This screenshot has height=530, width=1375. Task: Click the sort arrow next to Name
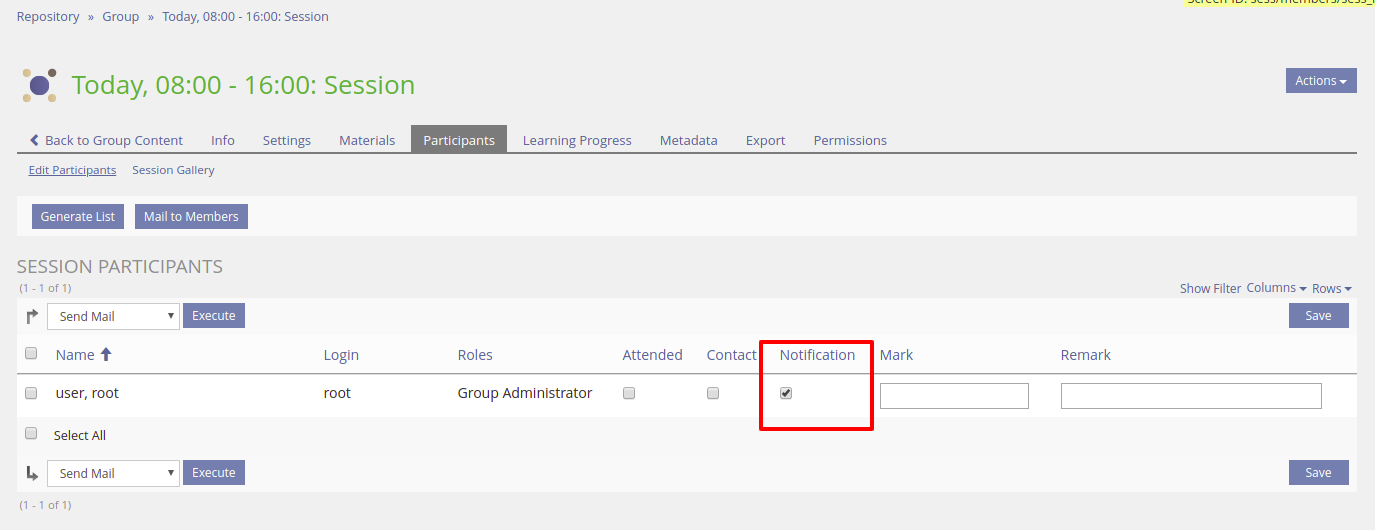click(106, 355)
